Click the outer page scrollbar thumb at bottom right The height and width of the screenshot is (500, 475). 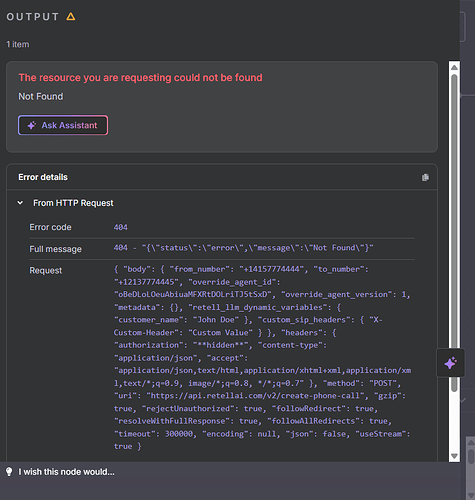(x=471, y=457)
